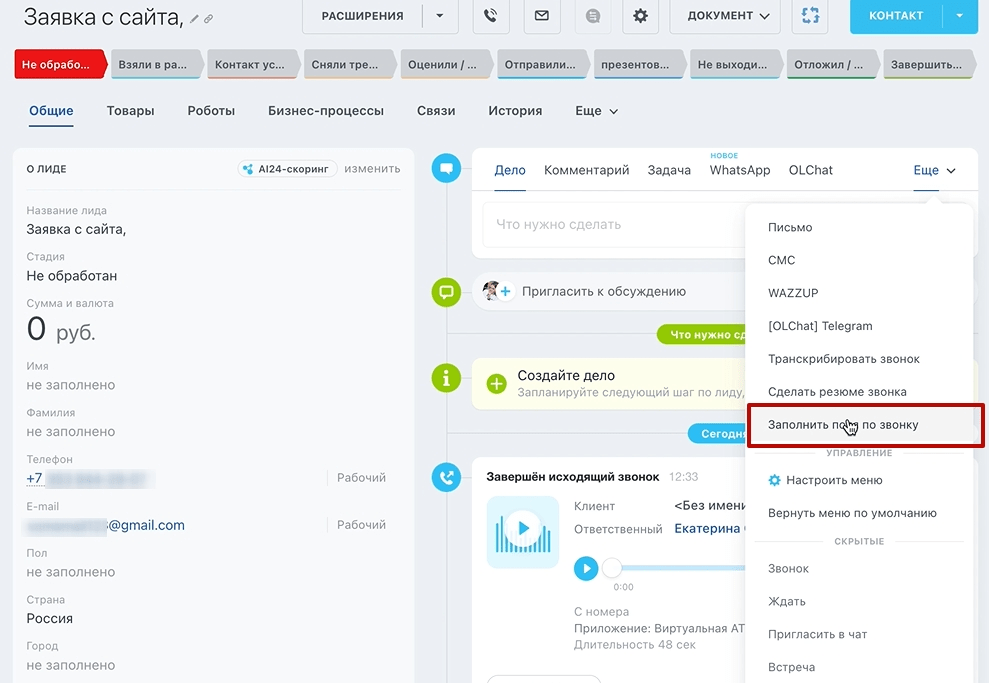This screenshot has width=989, height=683.
Task: Click the pencil edit icon beside lead title
Action: click(195, 20)
